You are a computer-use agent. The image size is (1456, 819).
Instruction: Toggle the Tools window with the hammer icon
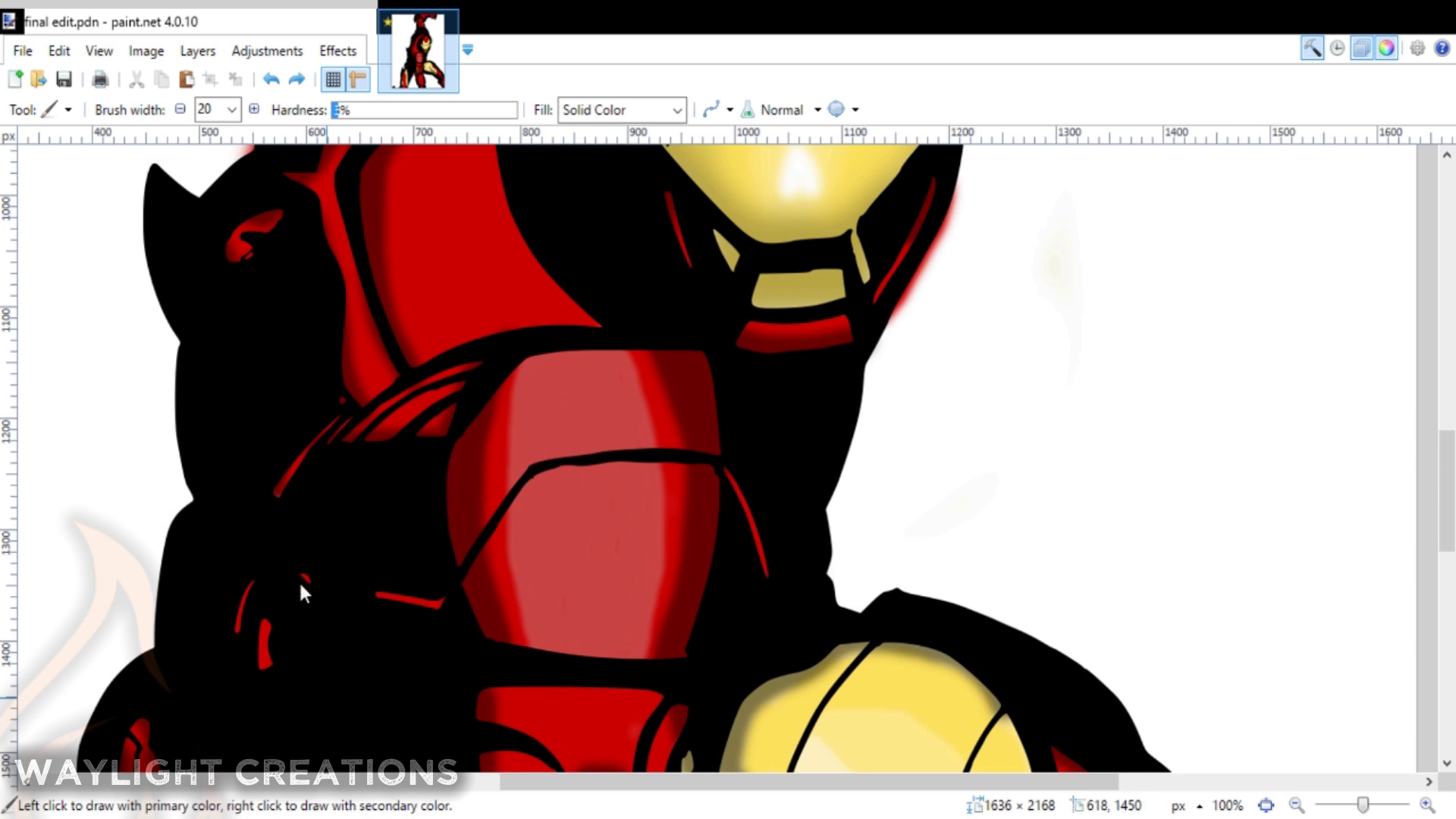click(x=1312, y=49)
